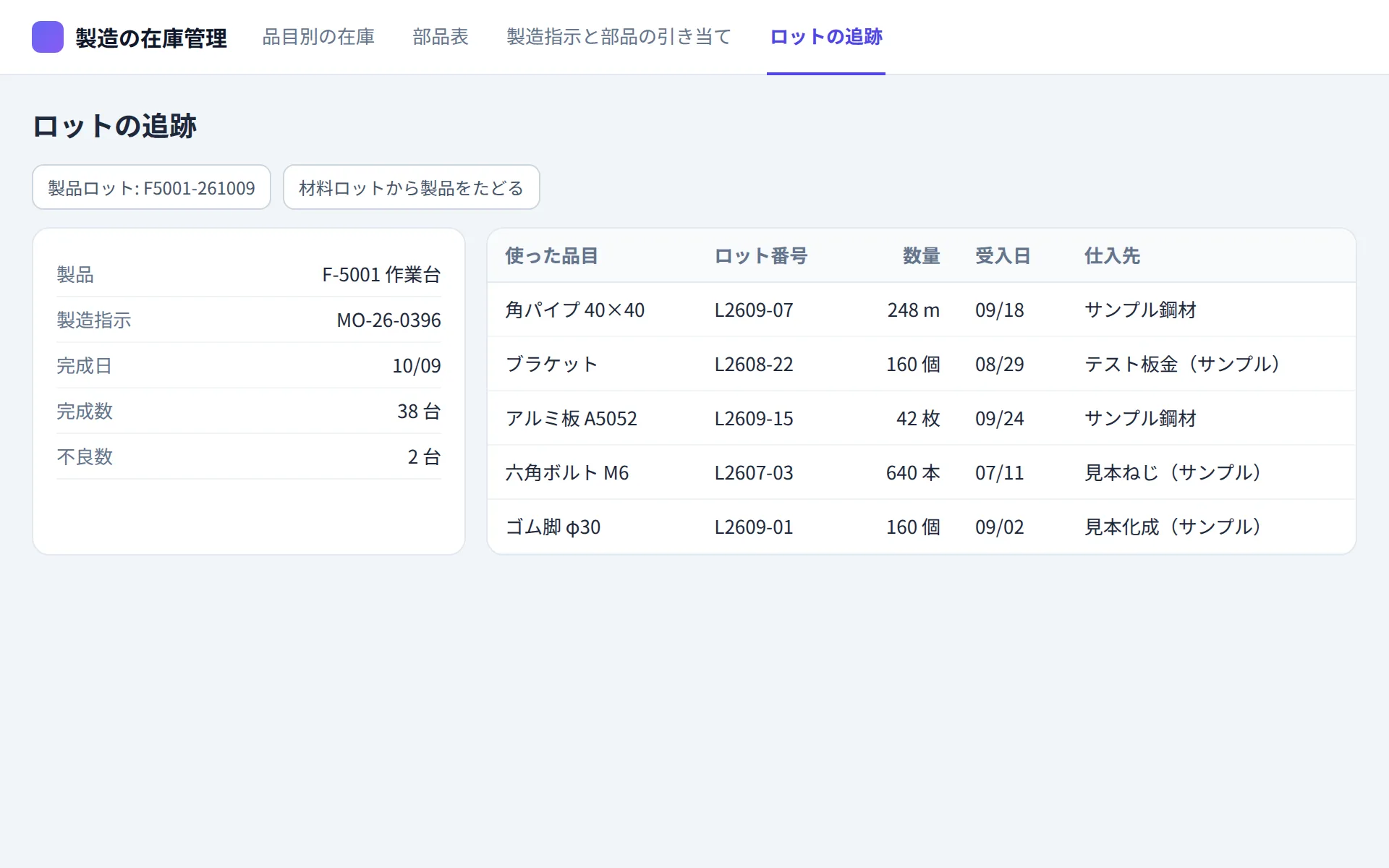Click the 受入日 column header
The width and height of the screenshot is (1389, 868).
tap(1003, 255)
